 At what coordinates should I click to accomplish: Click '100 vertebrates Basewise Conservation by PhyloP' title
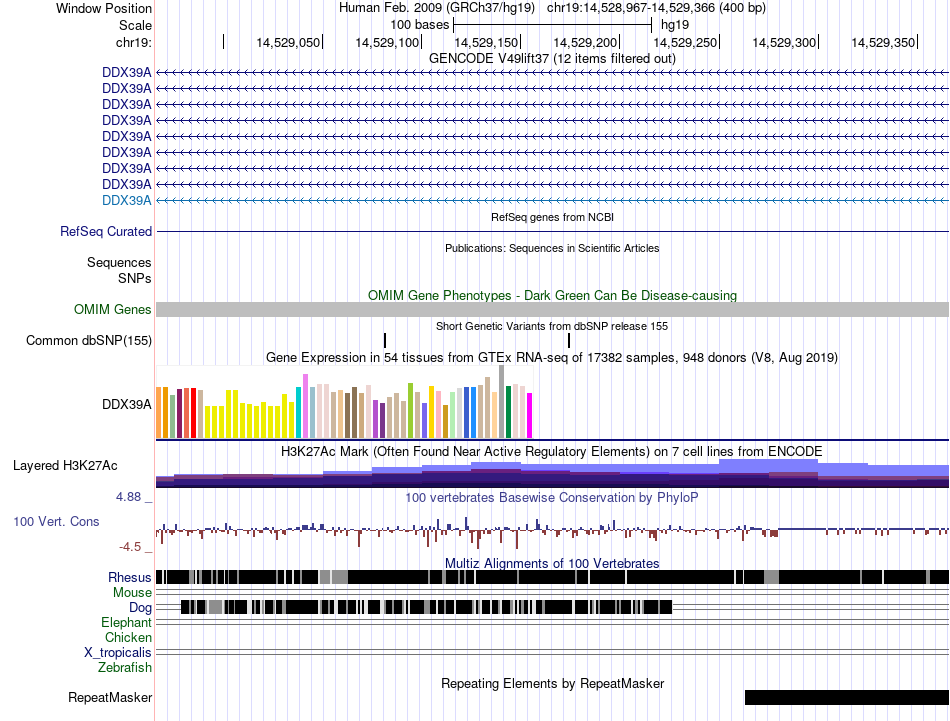pyautogui.click(x=552, y=497)
